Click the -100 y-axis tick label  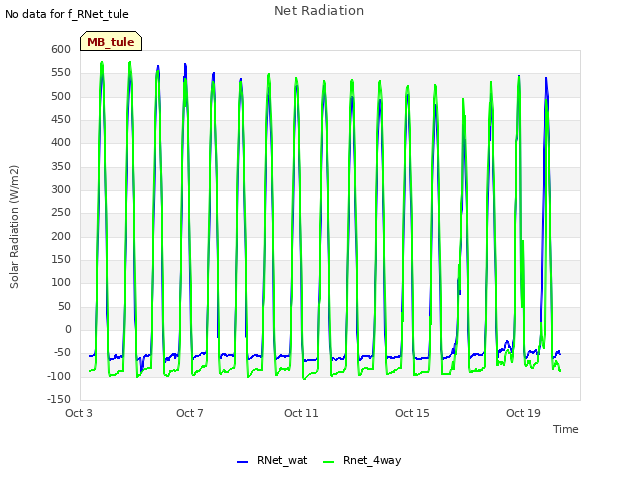(59, 376)
